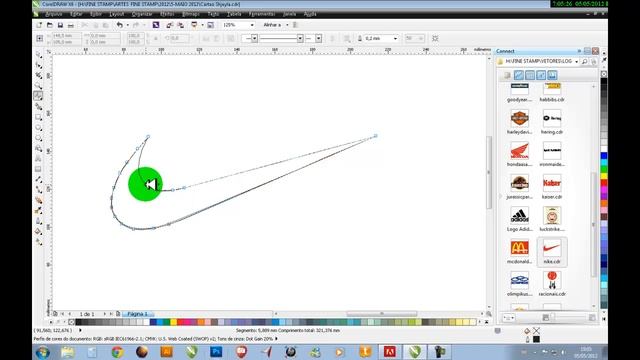Open the Undo history dropdown arrow
This screenshot has width=640, height=360.
coord(127,25)
